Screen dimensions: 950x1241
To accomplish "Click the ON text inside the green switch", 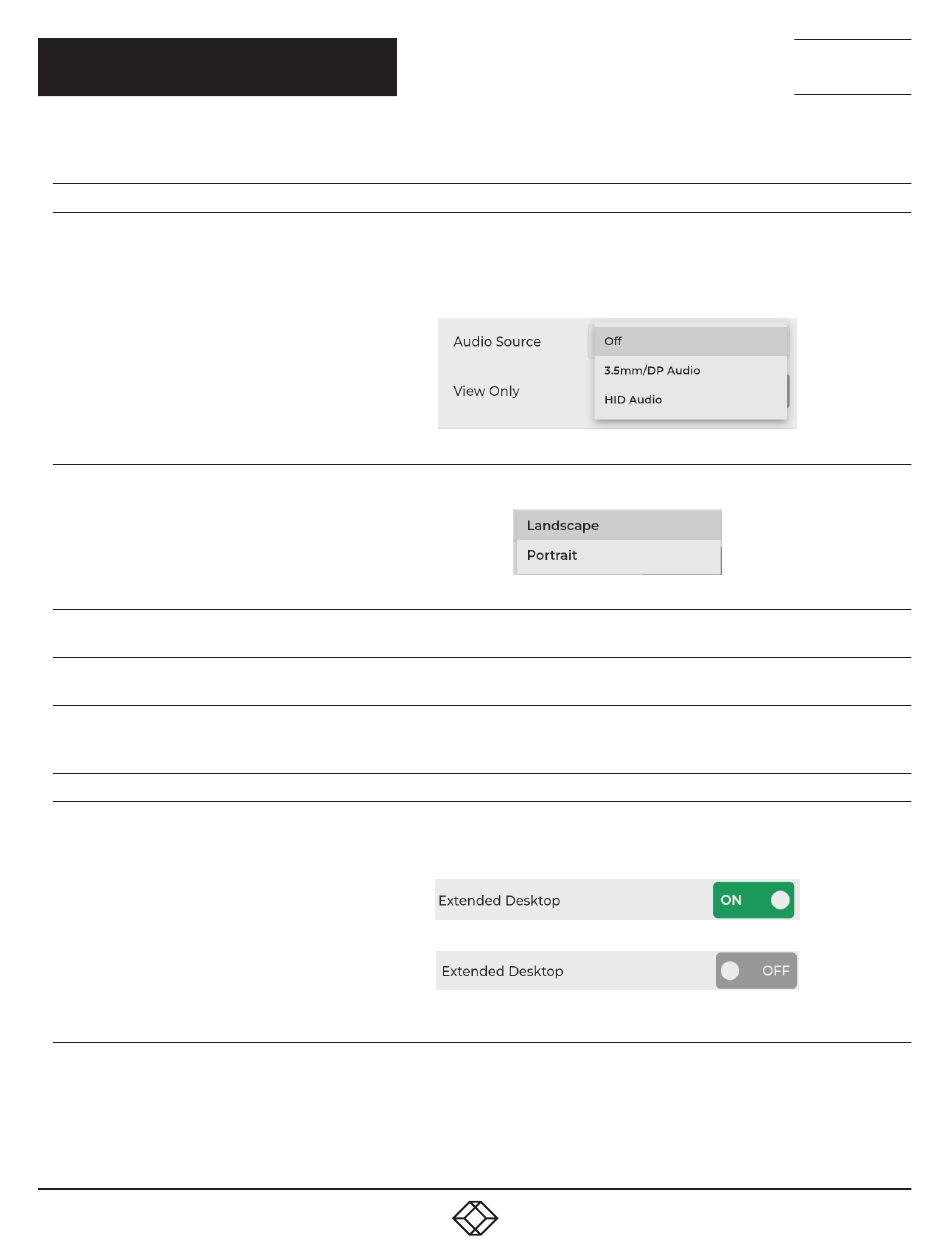I will (x=731, y=900).
